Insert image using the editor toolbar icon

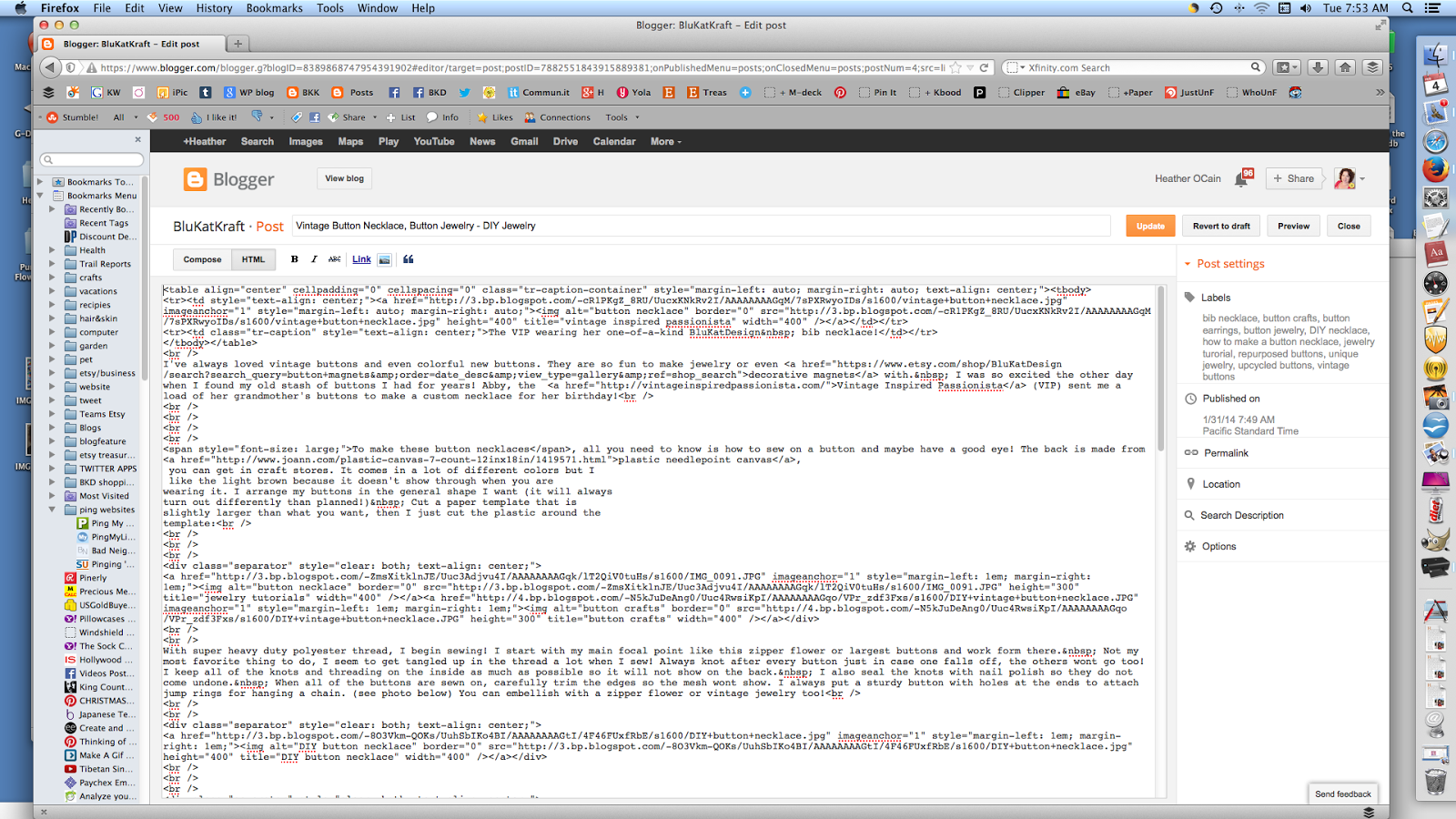click(385, 259)
